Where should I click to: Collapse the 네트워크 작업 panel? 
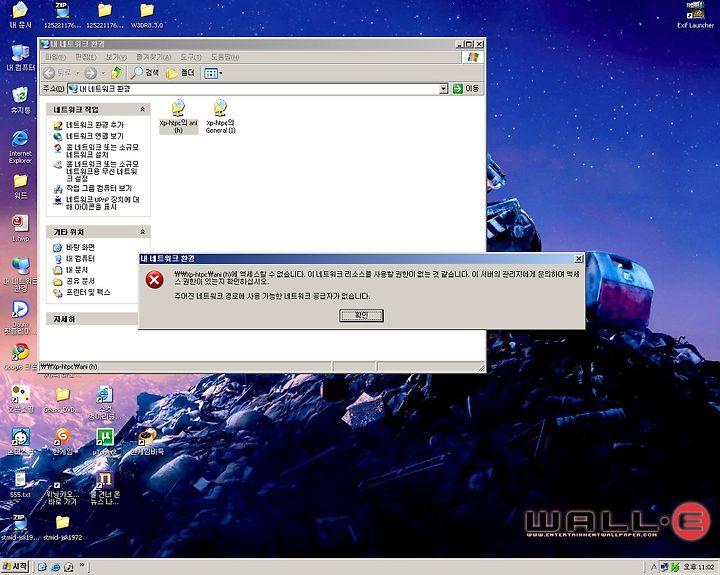[x=142, y=109]
